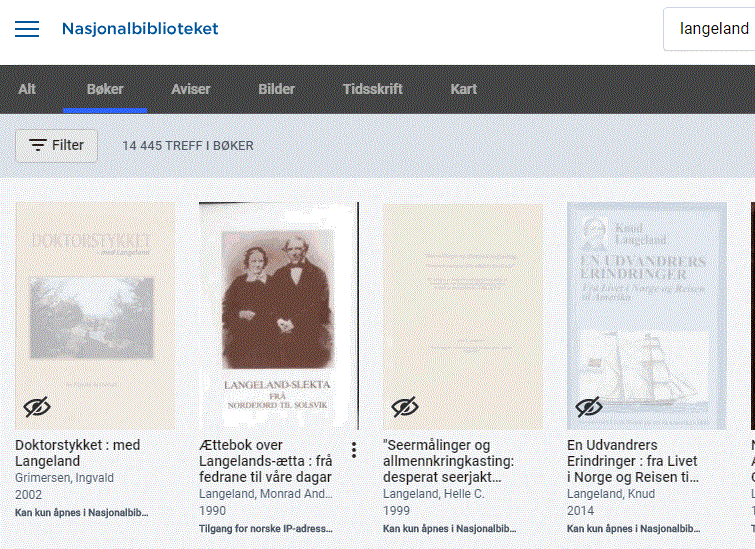Open the En Udvandrers Erindringer cover thumbnail

click(x=647, y=315)
